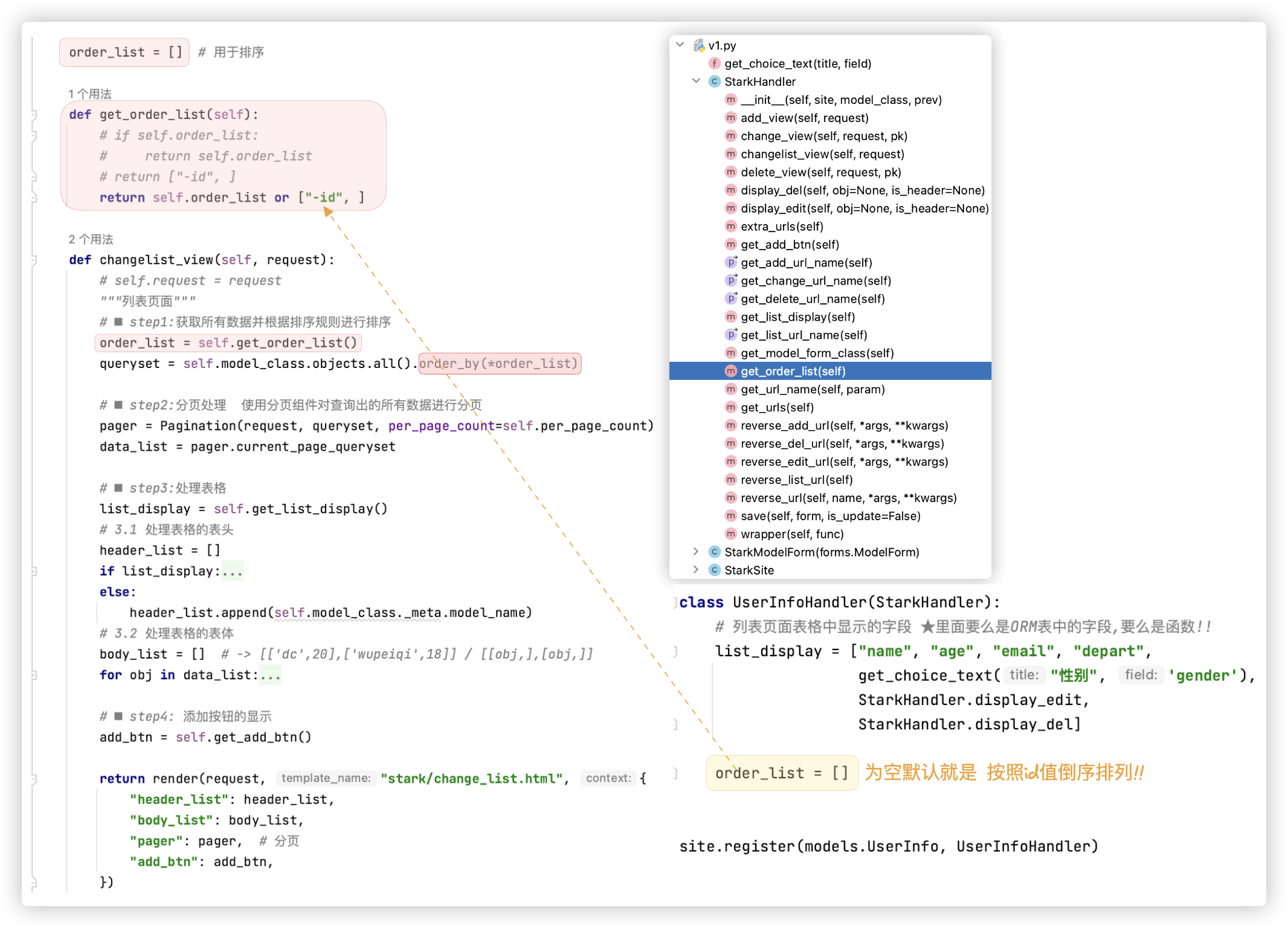This screenshot has height=928, width=1288.
Task: Click the StarkHandler class icon
Action: tap(715, 82)
